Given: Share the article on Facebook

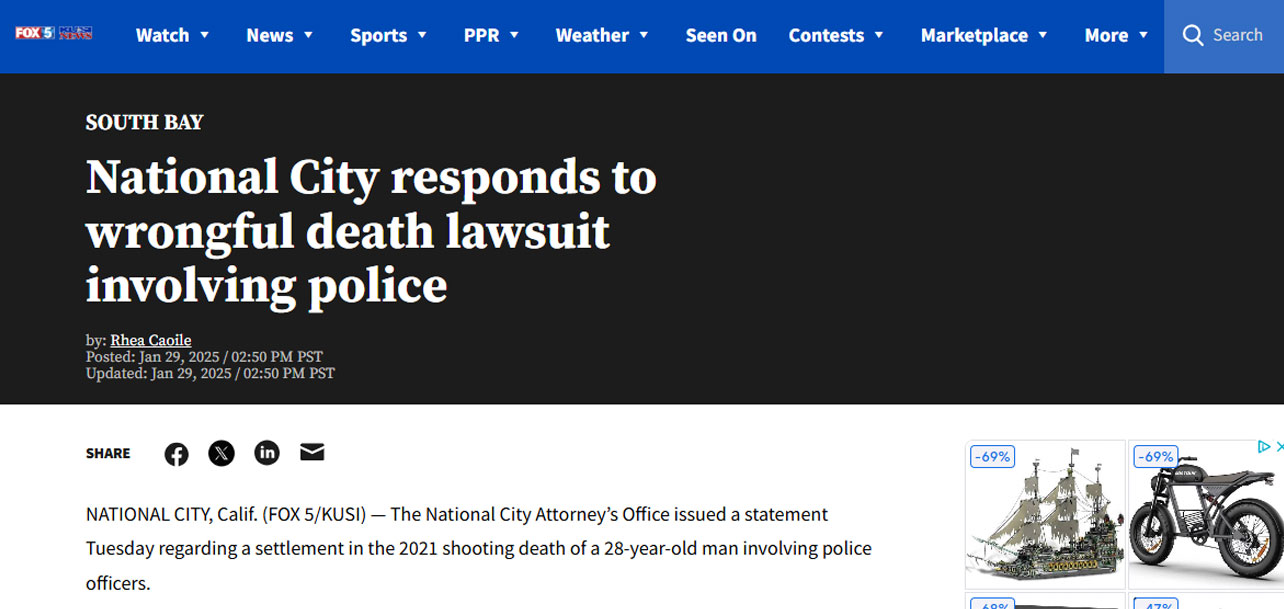Looking at the screenshot, I should pyautogui.click(x=176, y=454).
